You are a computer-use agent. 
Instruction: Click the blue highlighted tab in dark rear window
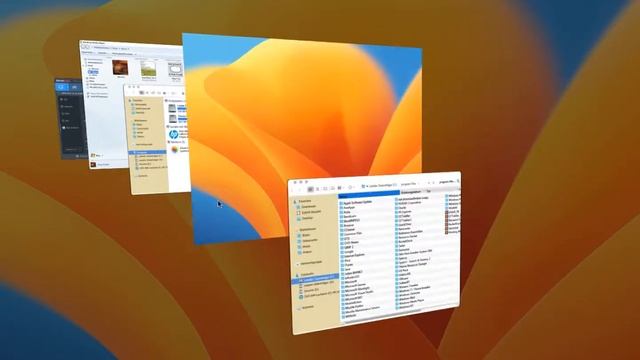61,87
